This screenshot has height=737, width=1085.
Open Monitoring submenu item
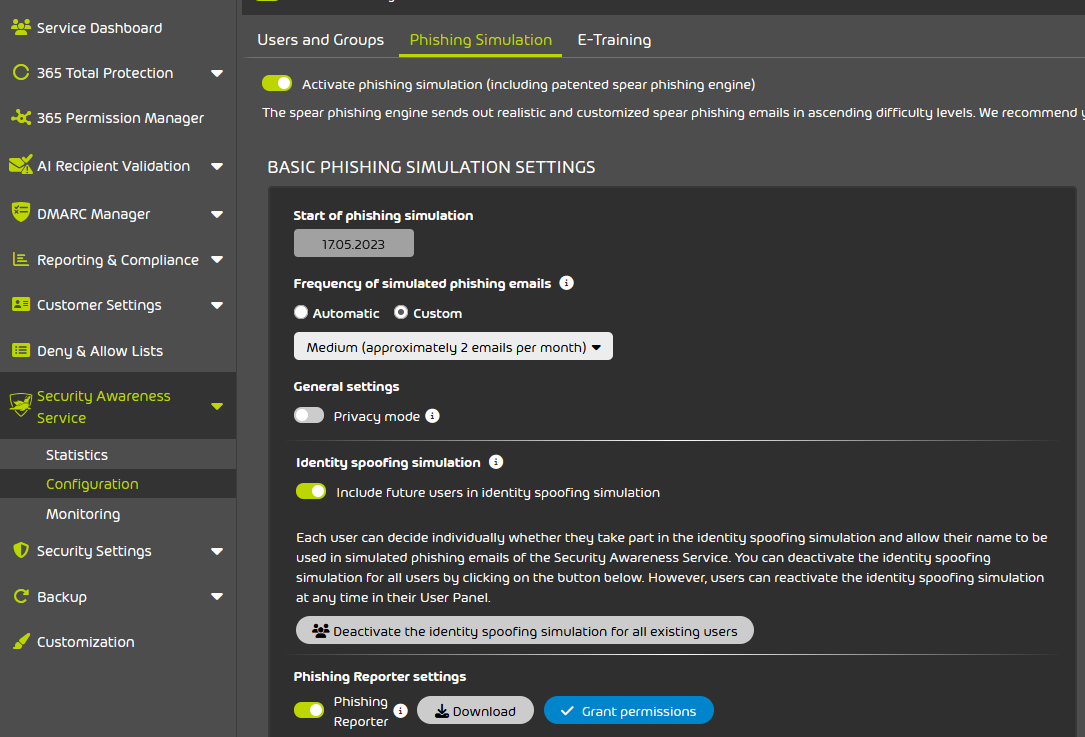click(x=83, y=513)
